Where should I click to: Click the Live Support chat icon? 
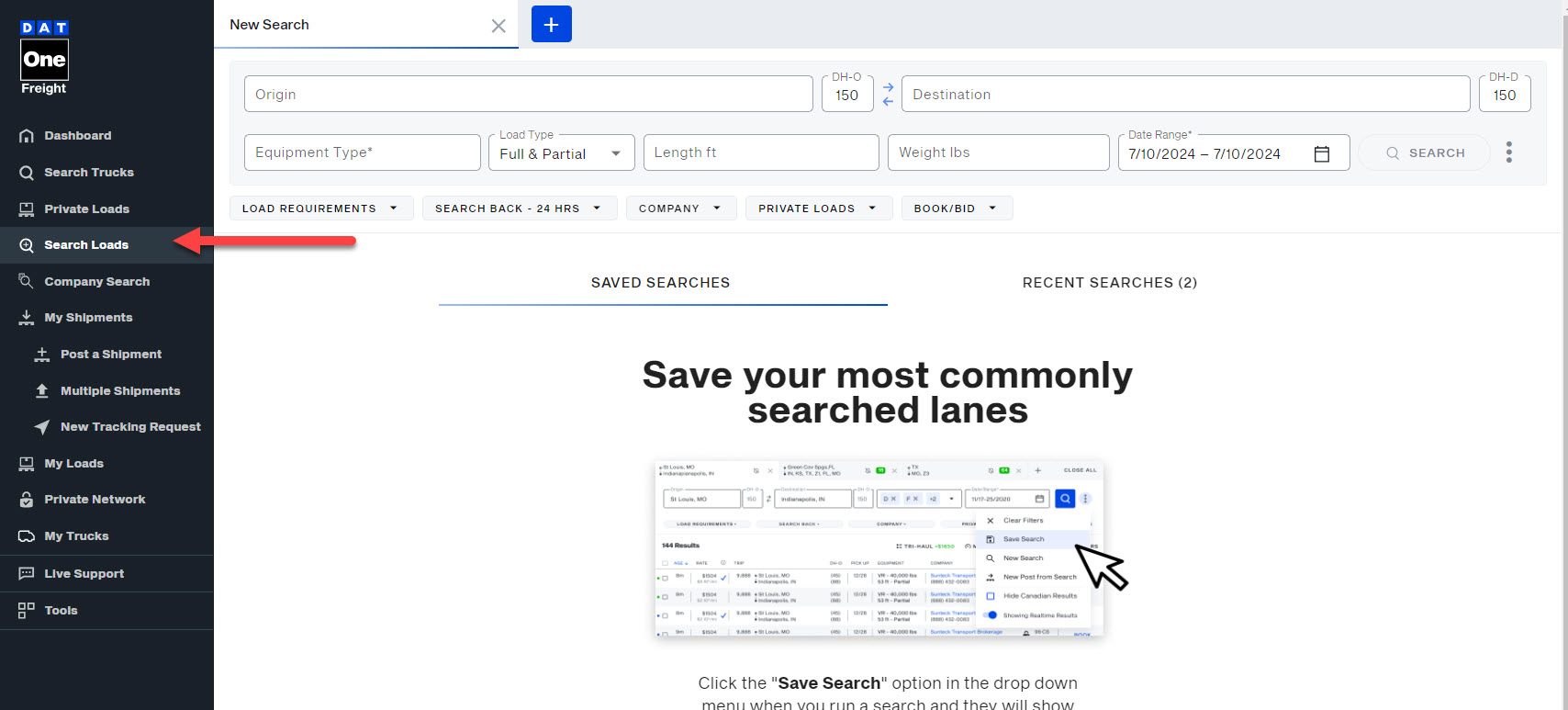[x=27, y=574]
